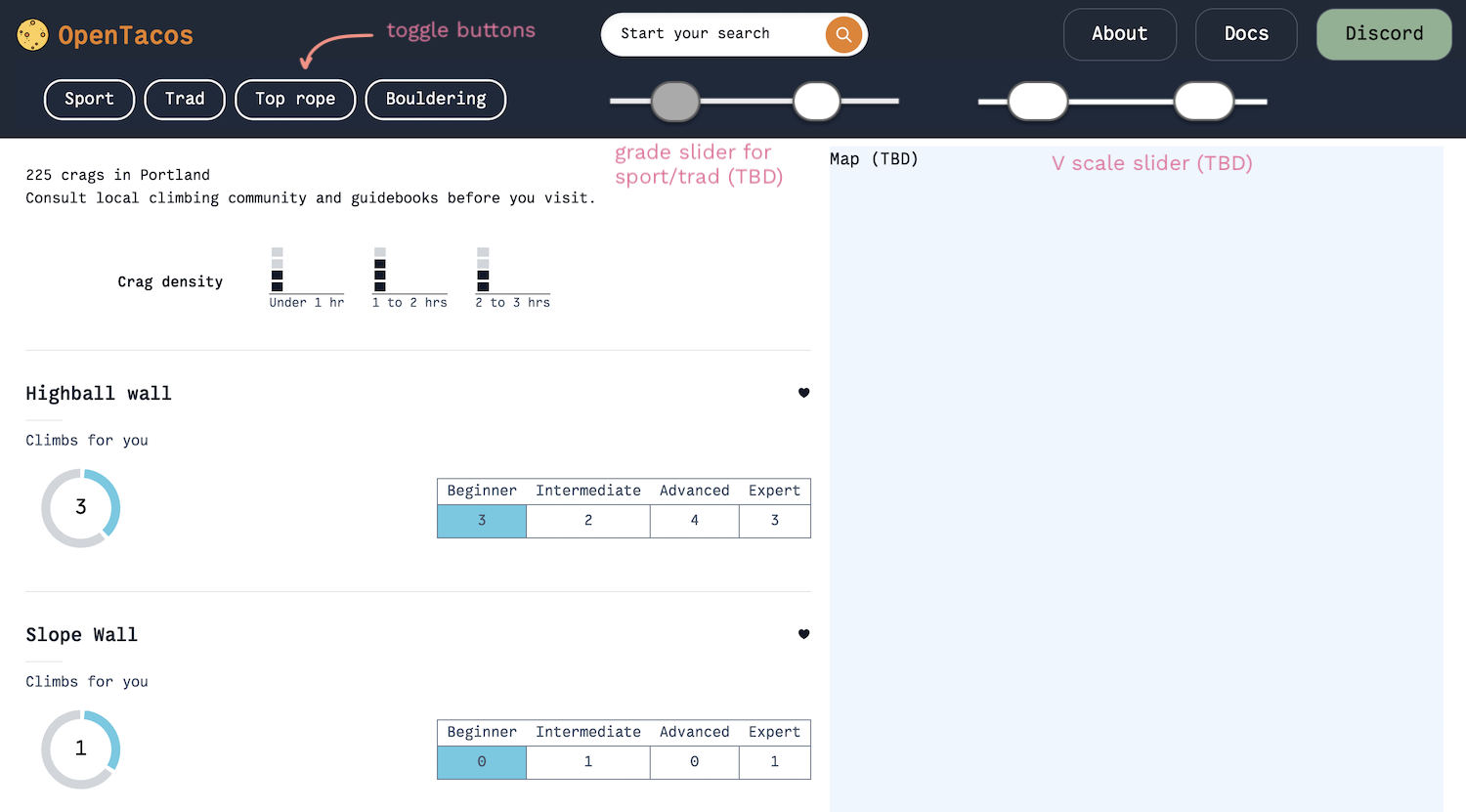Click the right V scale slider handle
The height and width of the screenshot is (812, 1466).
(1204, 101)
